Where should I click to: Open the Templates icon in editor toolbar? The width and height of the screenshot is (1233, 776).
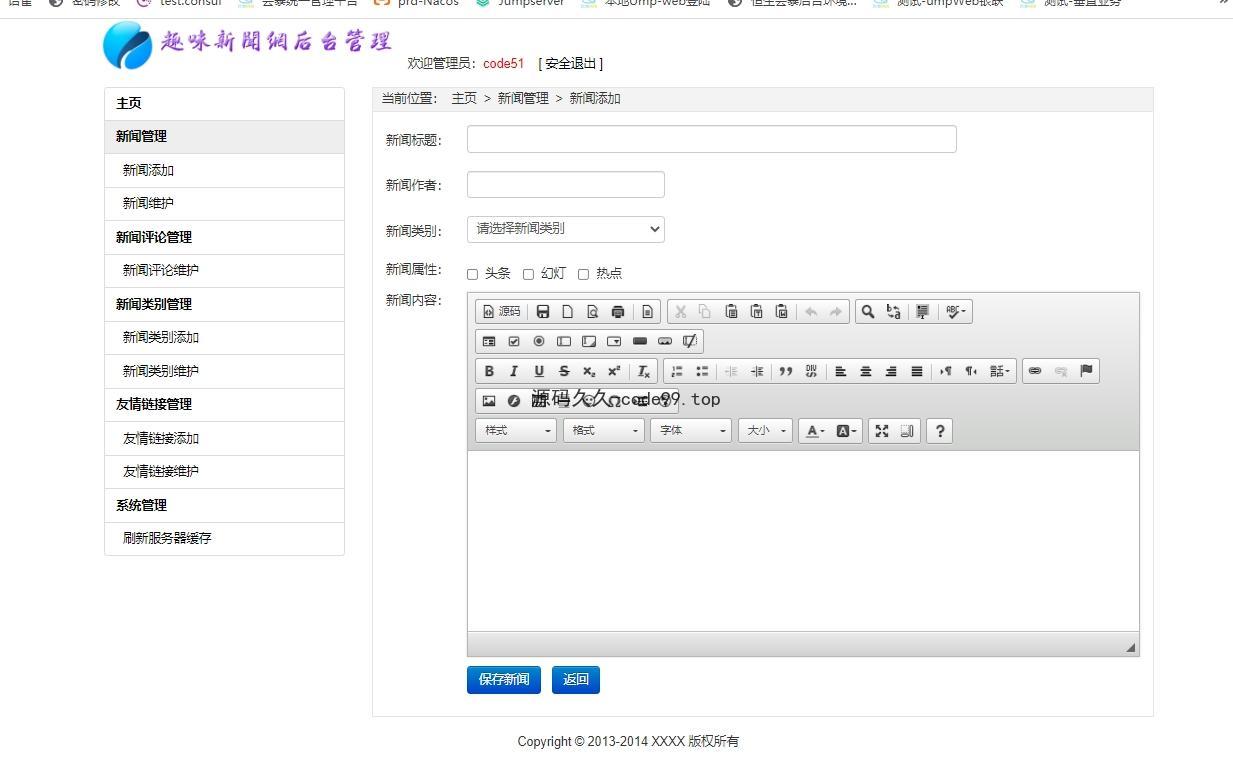[x=647, y=312]
